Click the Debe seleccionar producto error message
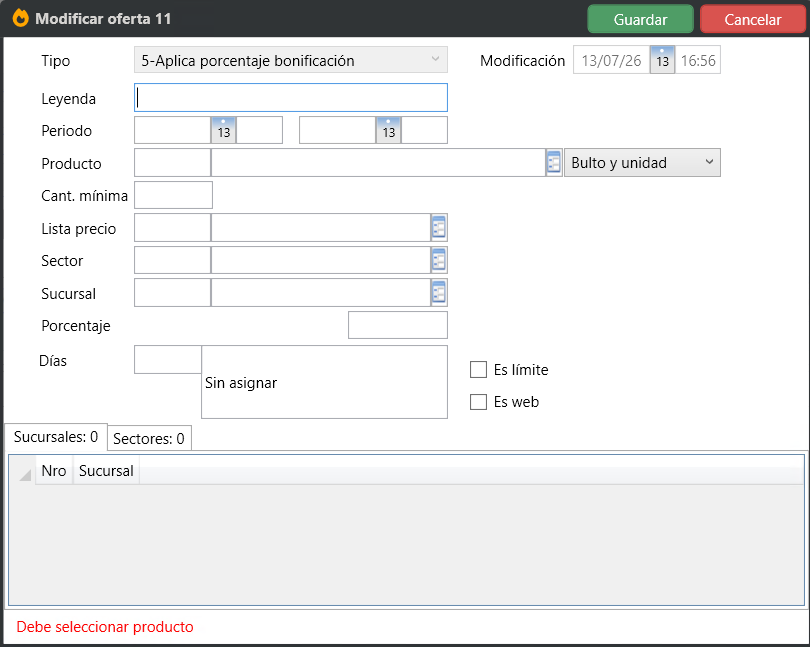This screenshot has width=810, height=647. tap(105, 627)
